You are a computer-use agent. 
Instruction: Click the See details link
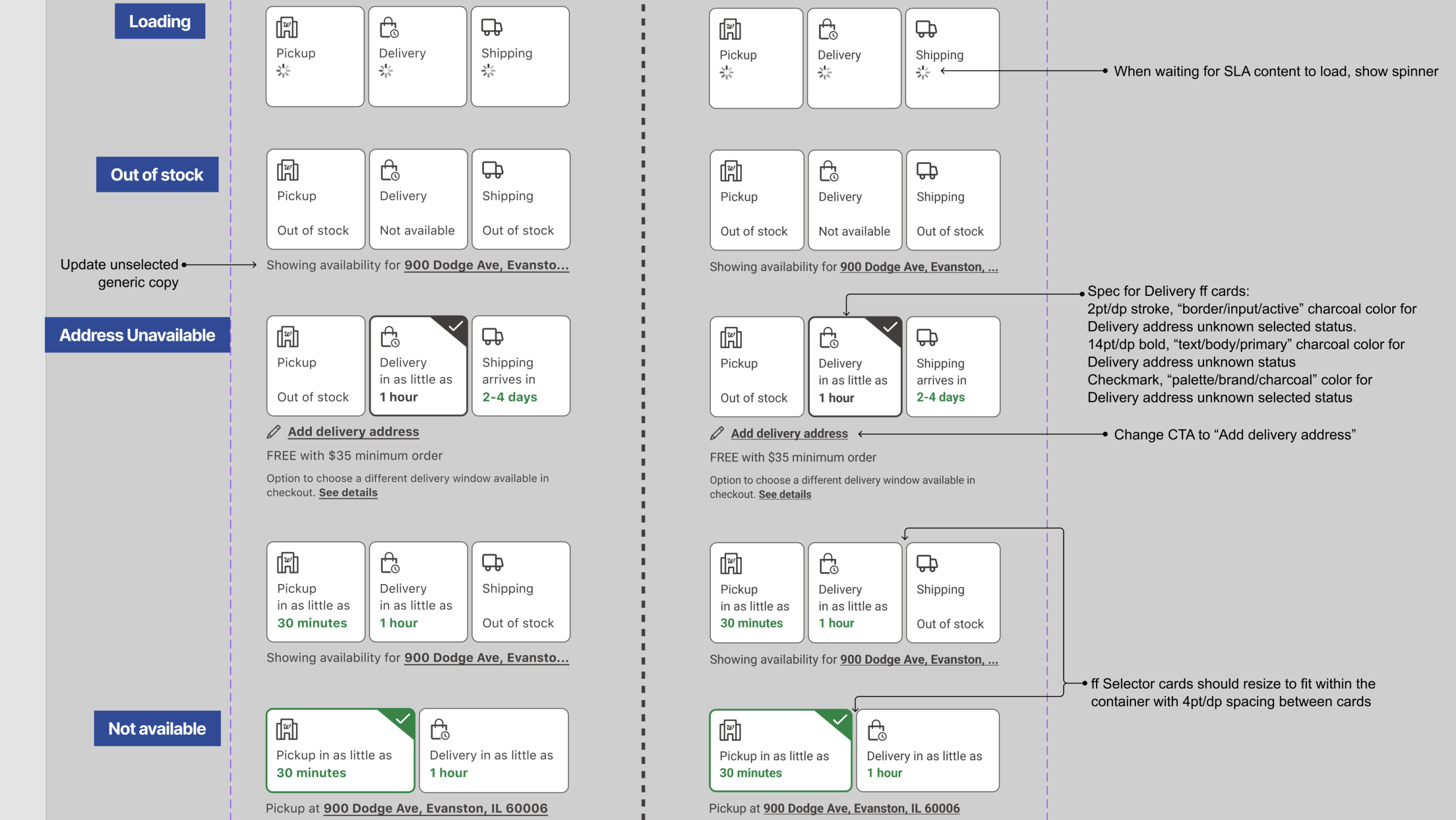pyautogui.click(x=348, y=492)
